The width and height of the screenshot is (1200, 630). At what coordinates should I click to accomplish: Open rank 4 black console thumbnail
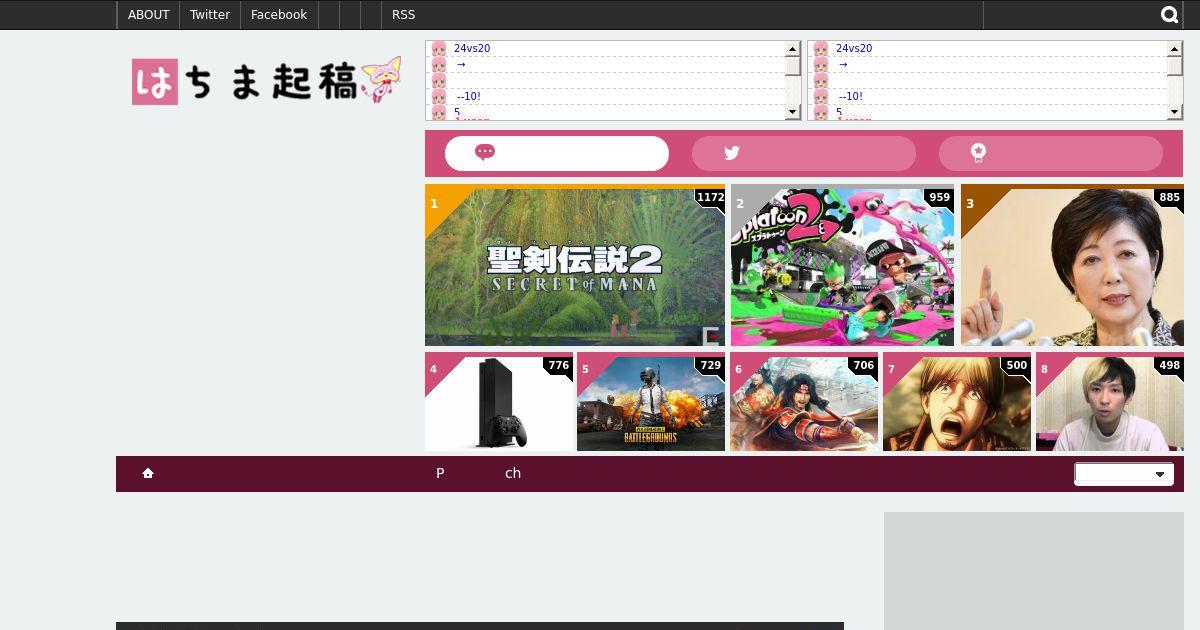pos(499,401)
